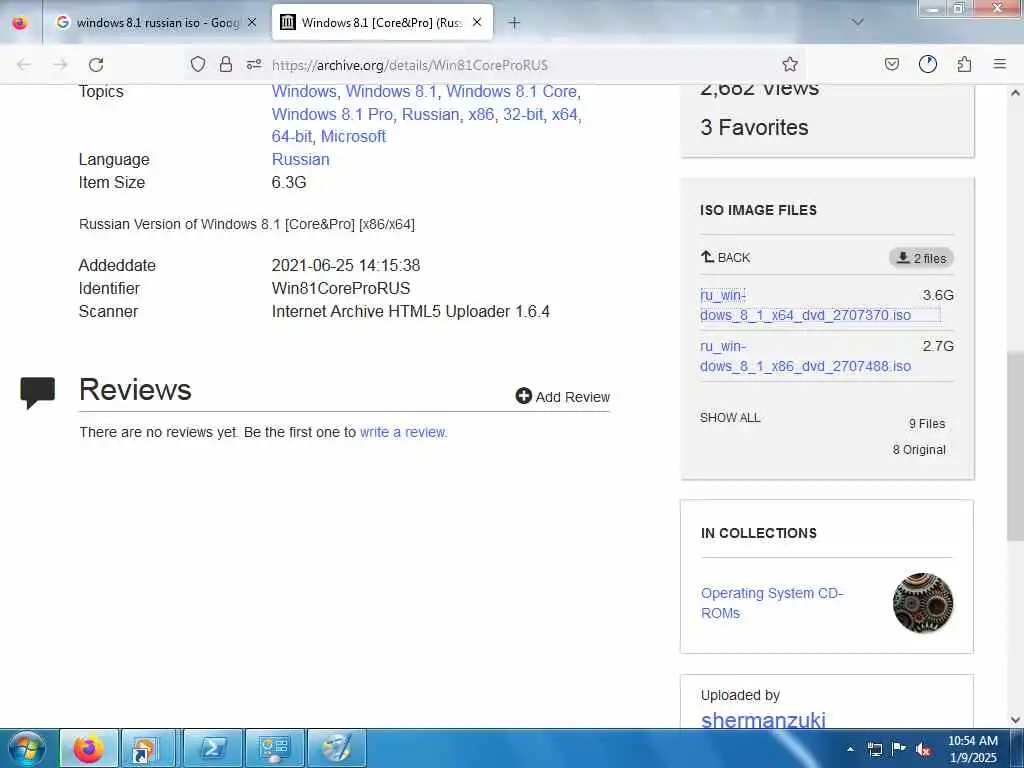Follow the x64 topic link
The image size is (1024, 768).
pyautogui.click(x=564, y=114)
